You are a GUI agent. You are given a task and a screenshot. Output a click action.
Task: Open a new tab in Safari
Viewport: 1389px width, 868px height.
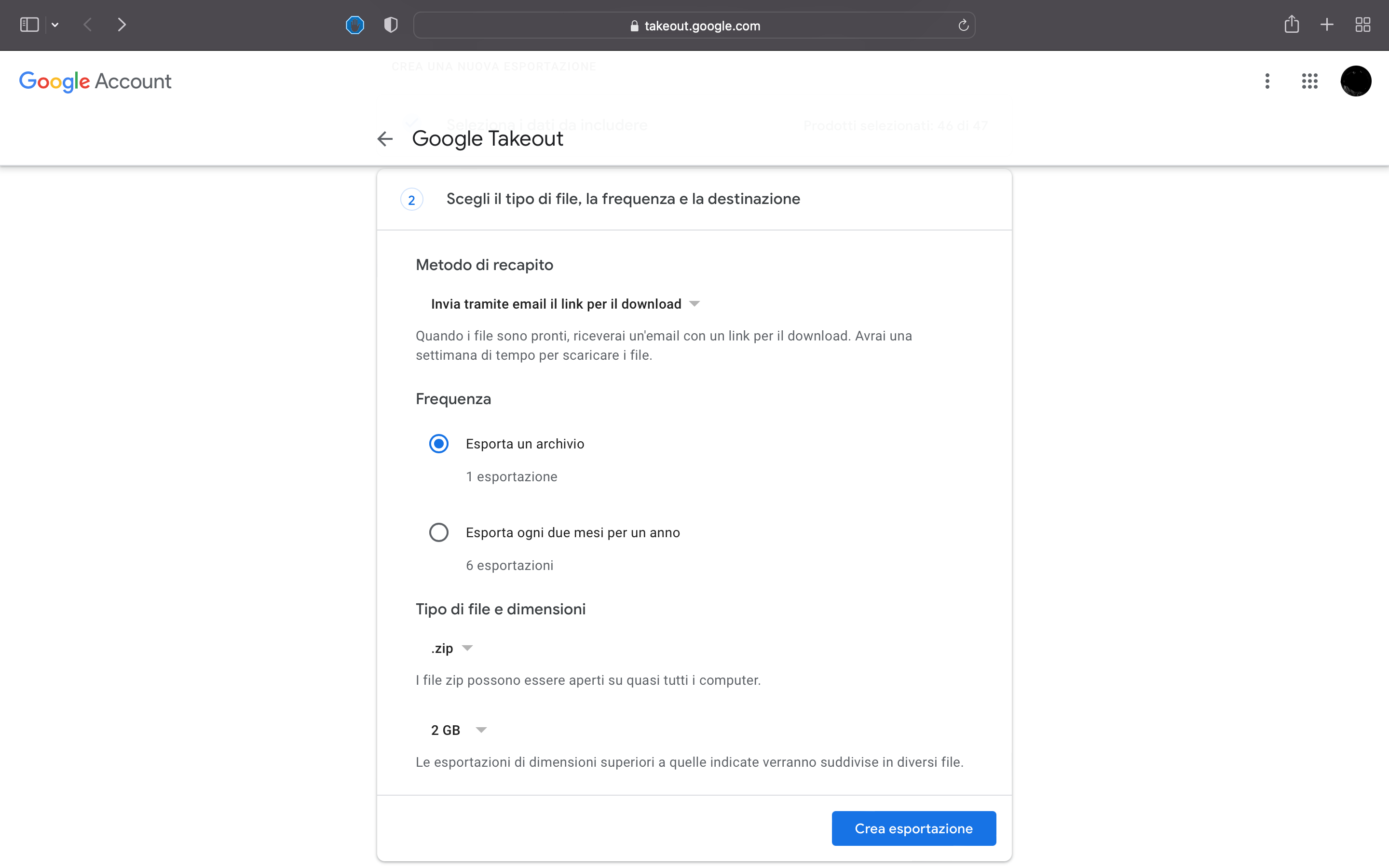(1327, 25)
